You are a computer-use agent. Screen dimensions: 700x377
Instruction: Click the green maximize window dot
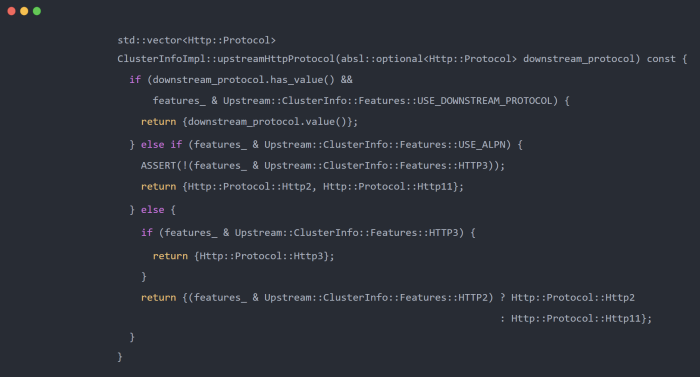click(37, 11)
